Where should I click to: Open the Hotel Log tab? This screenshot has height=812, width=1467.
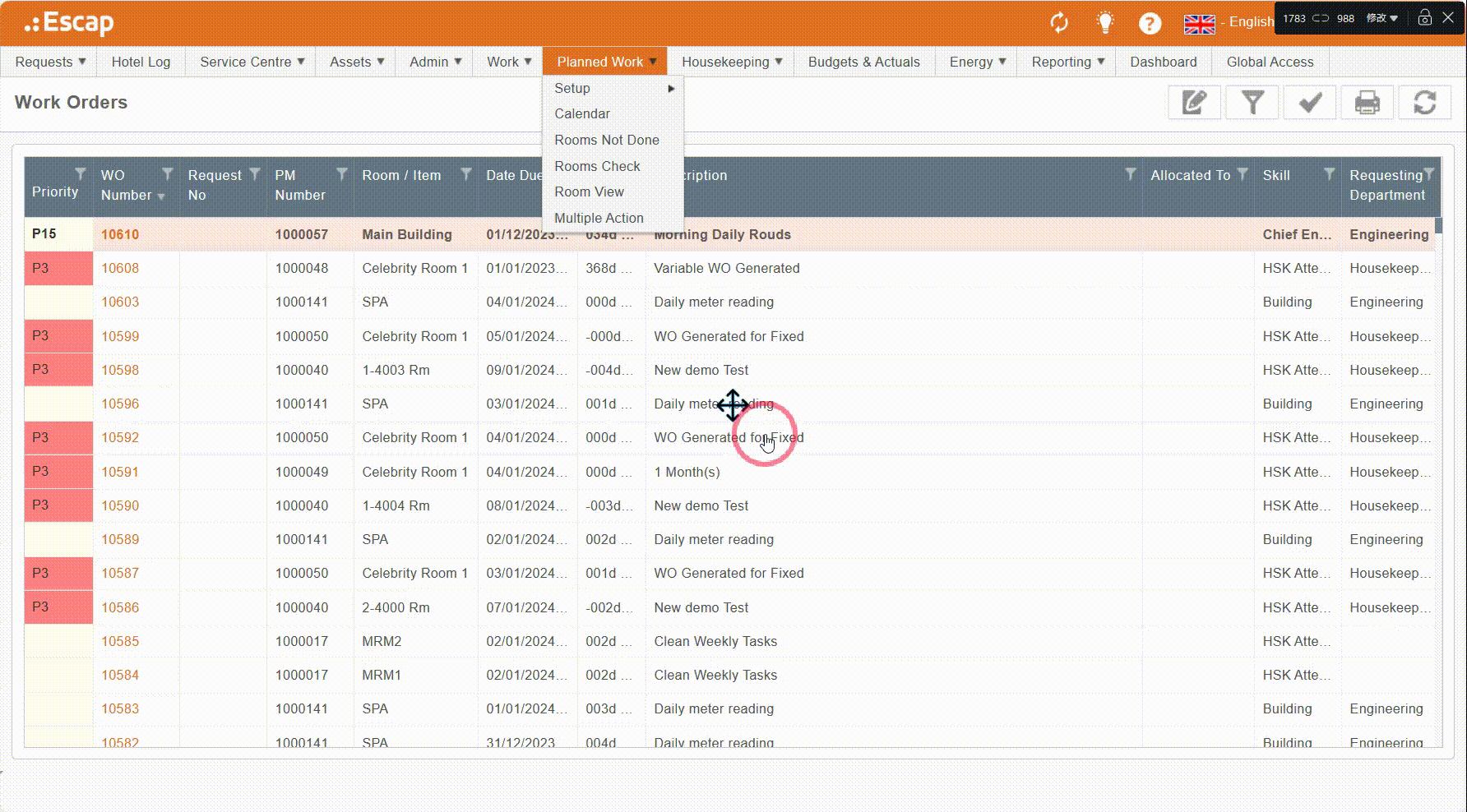[x=141, y=62]
